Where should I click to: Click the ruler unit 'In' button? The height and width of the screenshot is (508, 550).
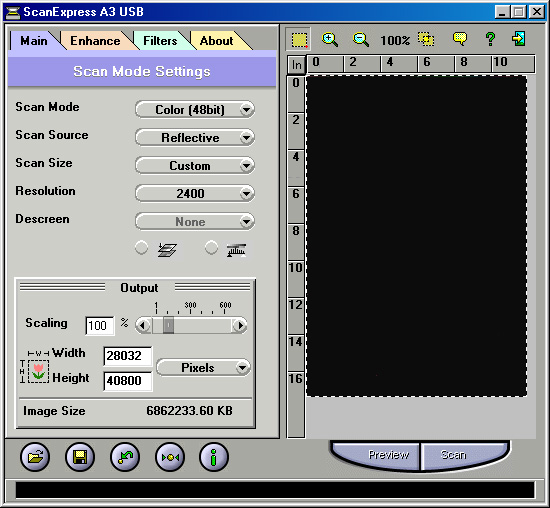click(x=297, y=65)
